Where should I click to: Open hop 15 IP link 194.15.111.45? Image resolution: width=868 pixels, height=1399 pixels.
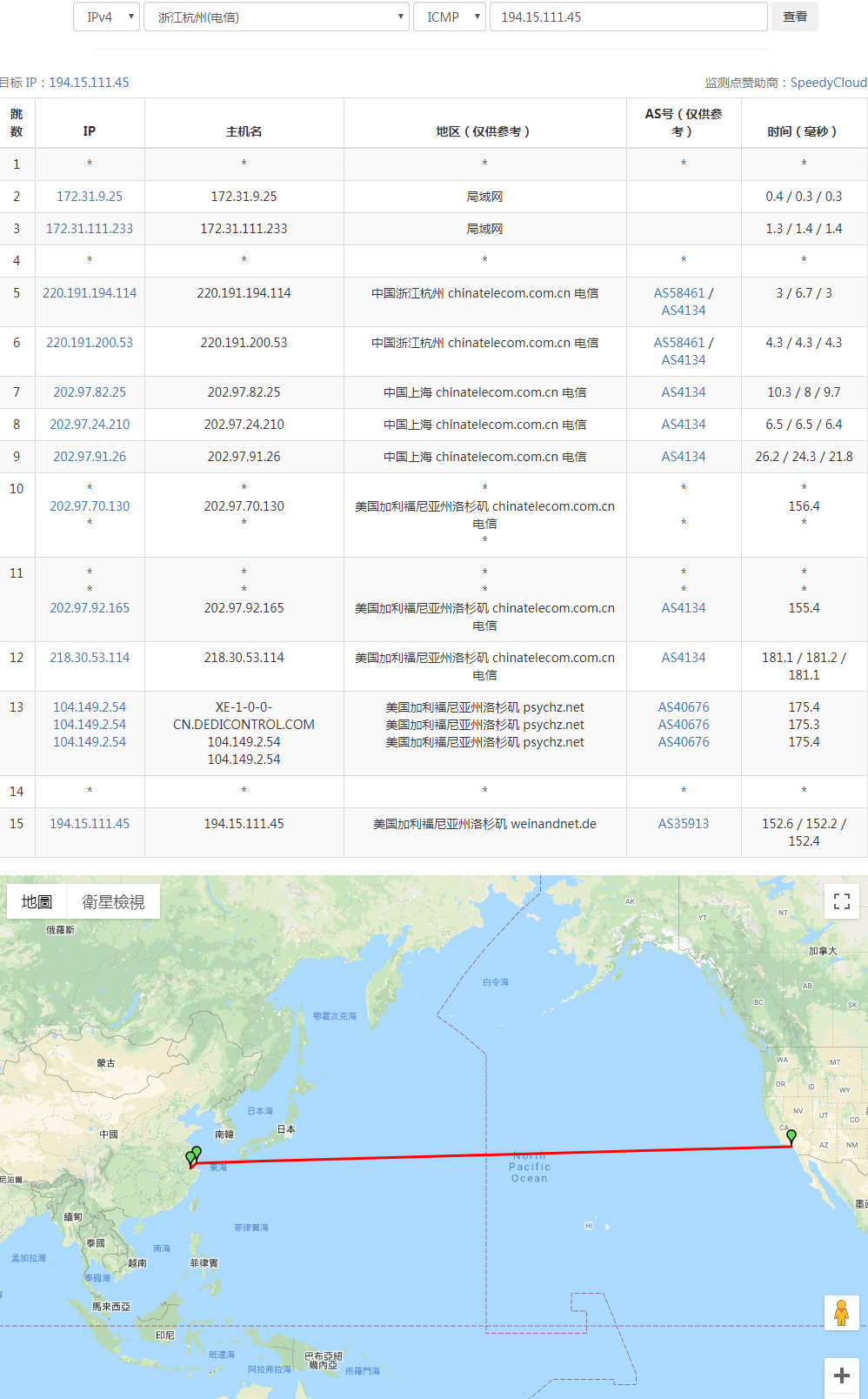pos(90,824)
